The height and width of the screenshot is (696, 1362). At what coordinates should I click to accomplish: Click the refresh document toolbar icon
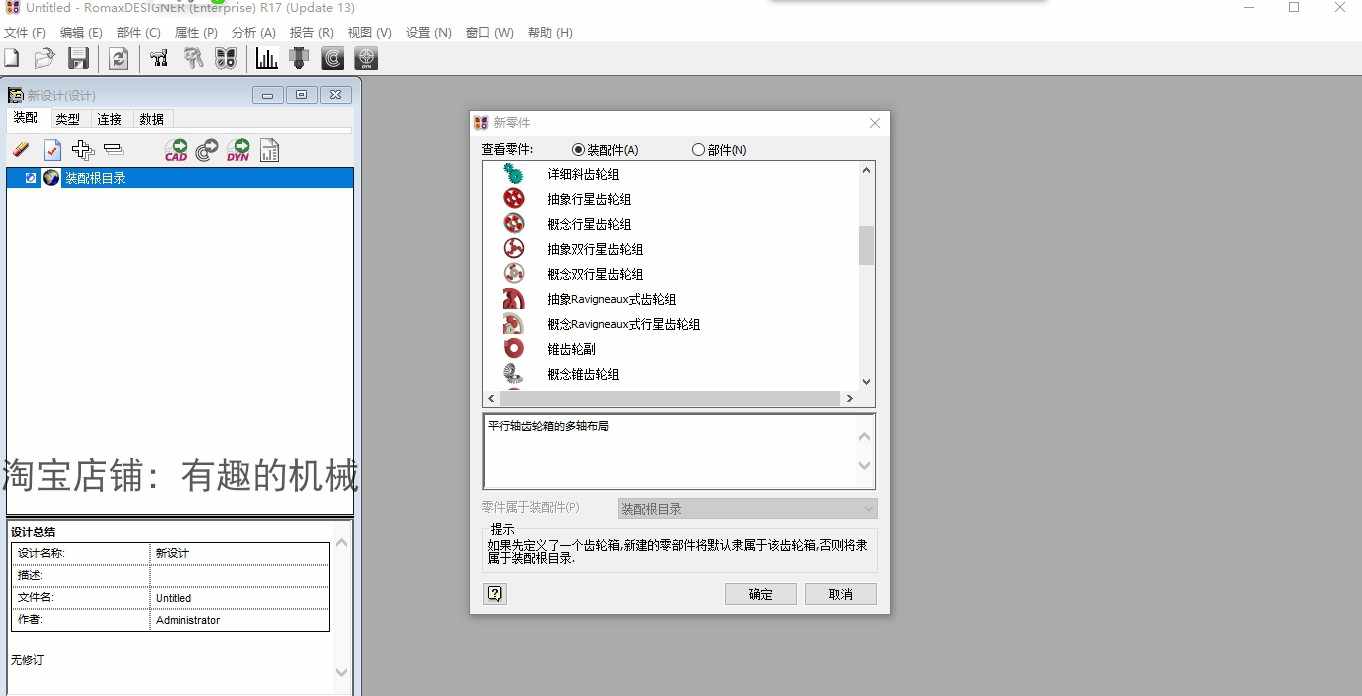pyautogui.click(x=118, y=59)
